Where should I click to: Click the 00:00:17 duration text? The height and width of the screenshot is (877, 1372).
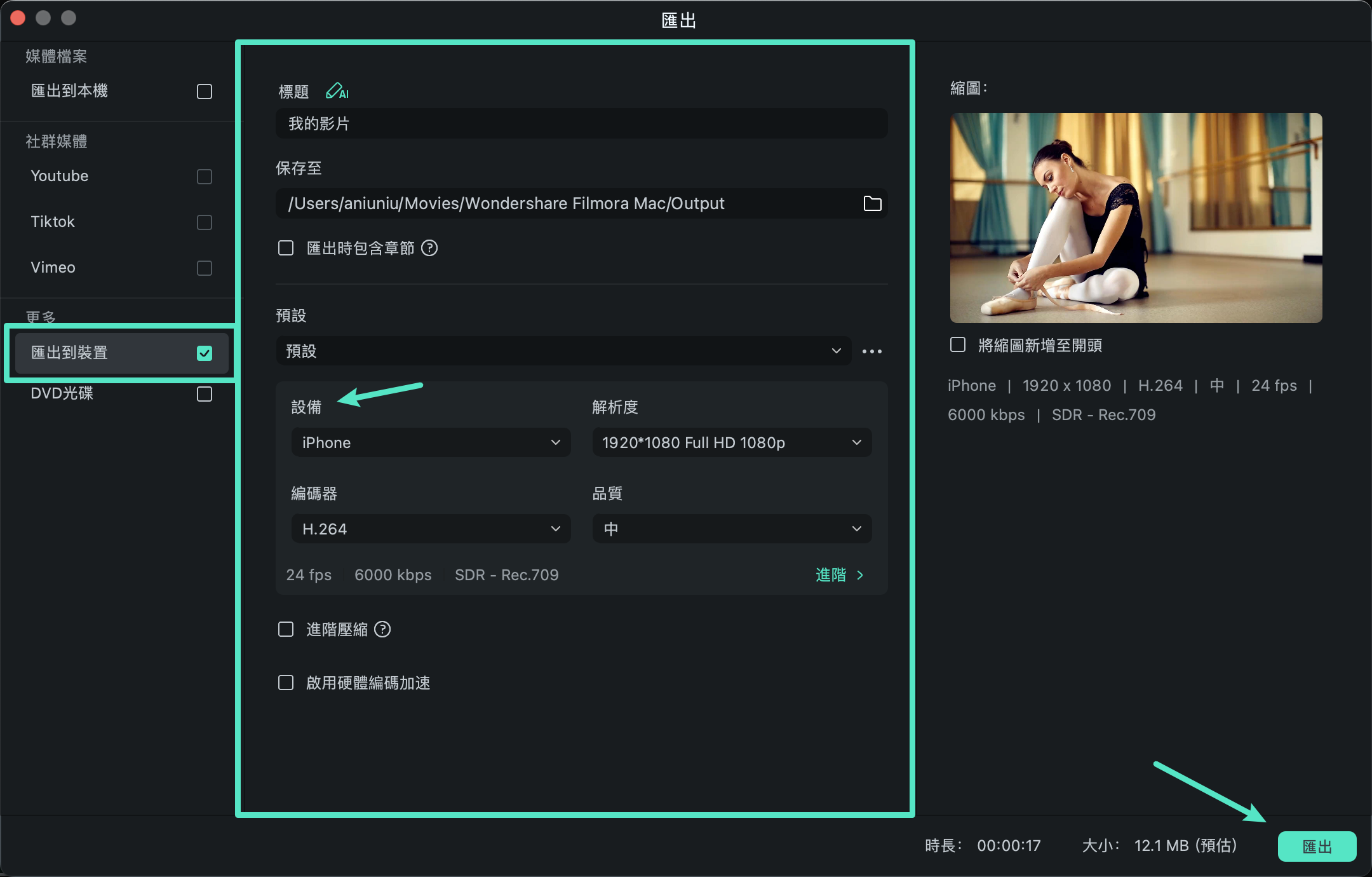tap(1009, 846)
